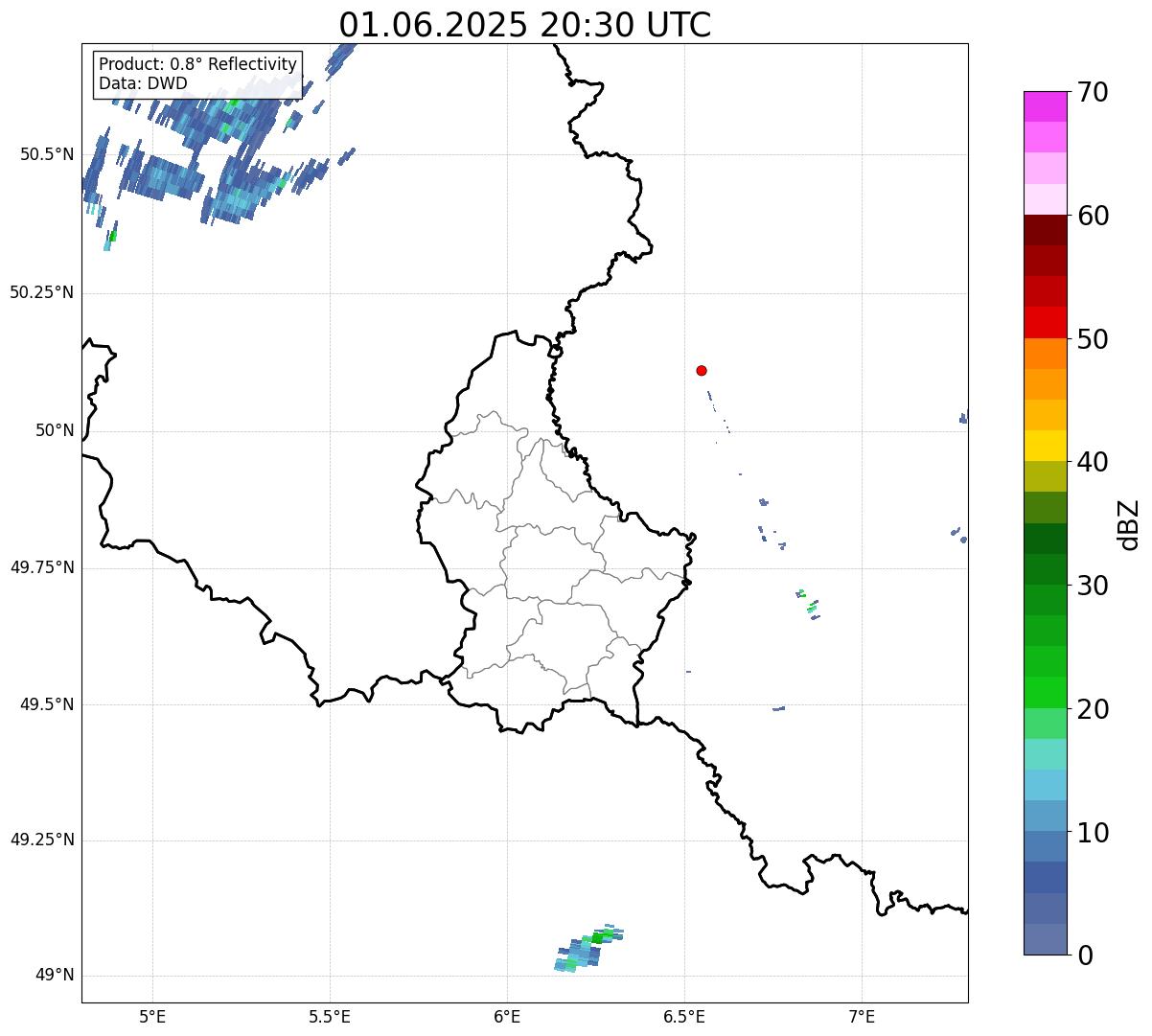Click the slate-blue bottom colorbar swatch above 0
Viewport: 1152px width, 1036px height.
[x=1045, y=939]
